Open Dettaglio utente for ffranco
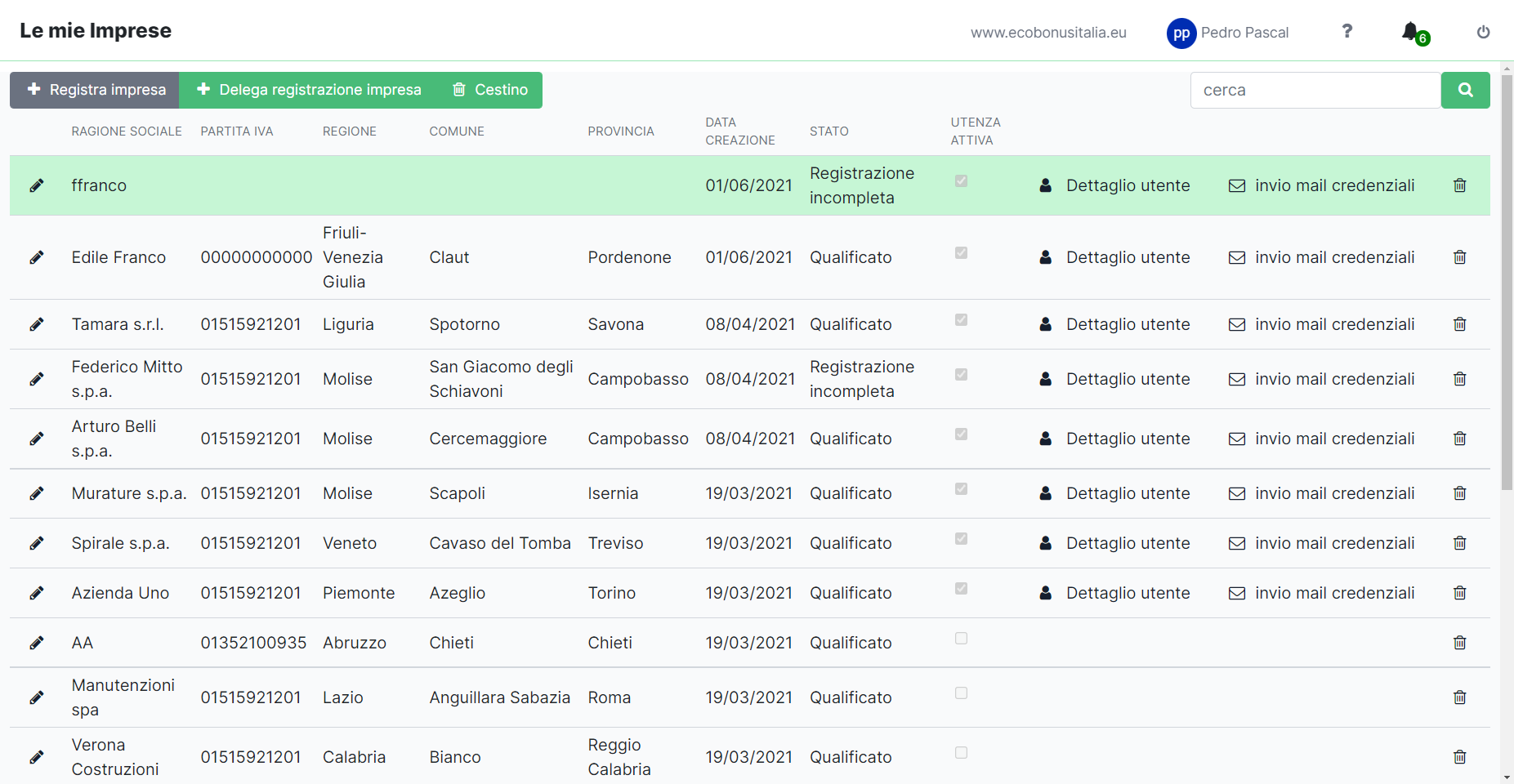The image size is (1514, 784). [1114, 185]
